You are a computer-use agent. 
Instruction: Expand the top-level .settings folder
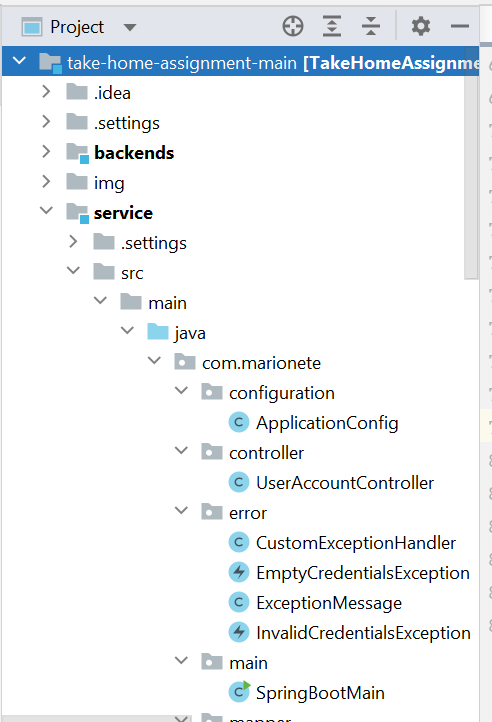46,122
